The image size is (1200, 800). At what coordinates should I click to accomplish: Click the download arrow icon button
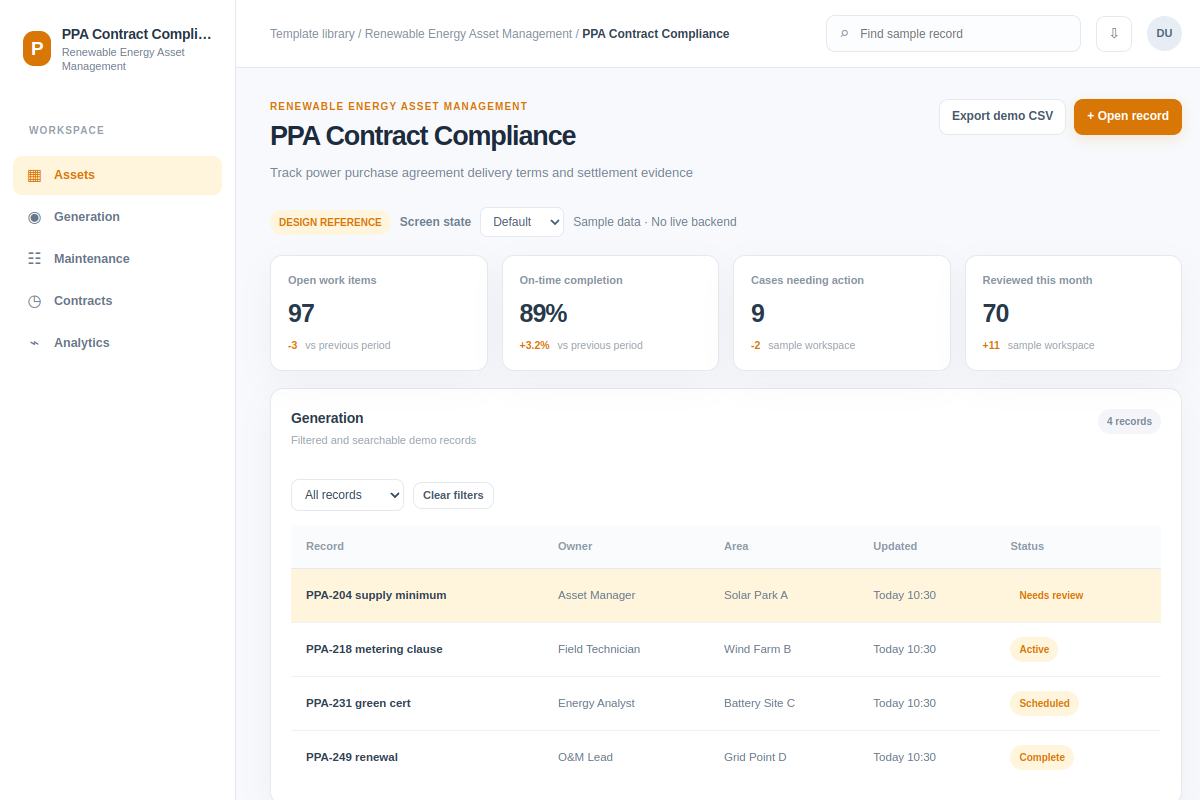pyautogui.click(x=1114, y=34)
